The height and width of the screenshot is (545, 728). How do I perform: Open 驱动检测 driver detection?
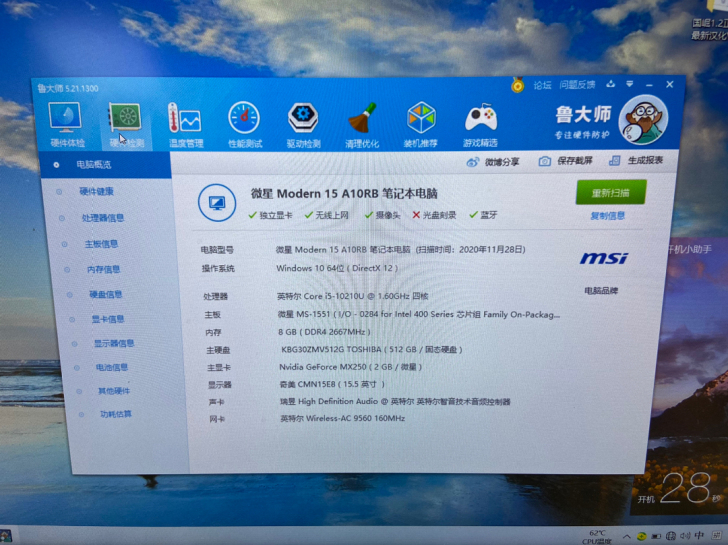[303, 124]
